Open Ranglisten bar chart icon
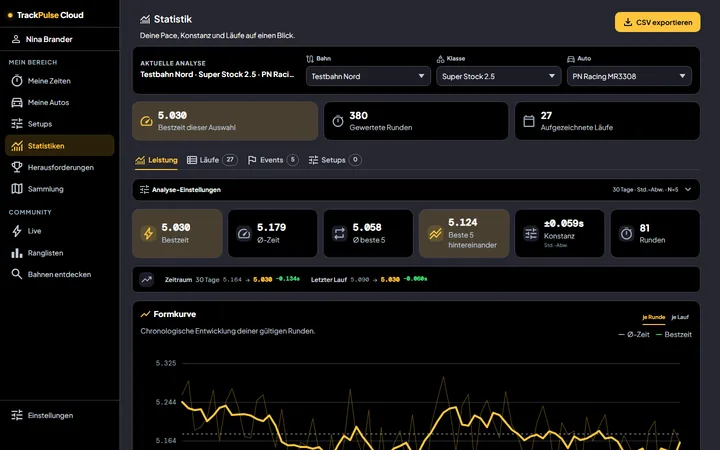The image size is (720, 450). [x=17, y=253]
